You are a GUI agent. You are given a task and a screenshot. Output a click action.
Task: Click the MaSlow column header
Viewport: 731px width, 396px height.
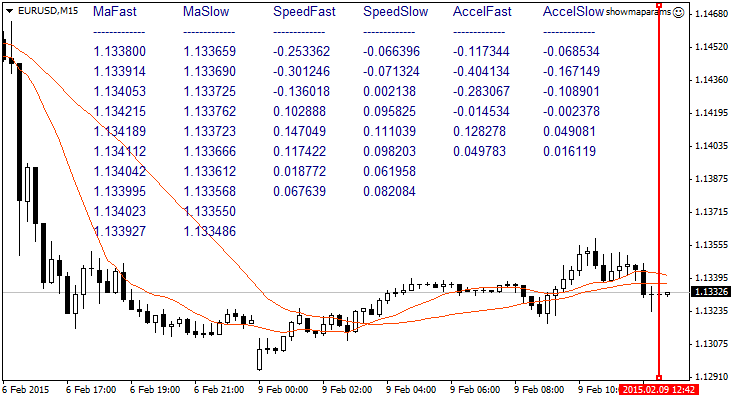[x=206, y=12]
